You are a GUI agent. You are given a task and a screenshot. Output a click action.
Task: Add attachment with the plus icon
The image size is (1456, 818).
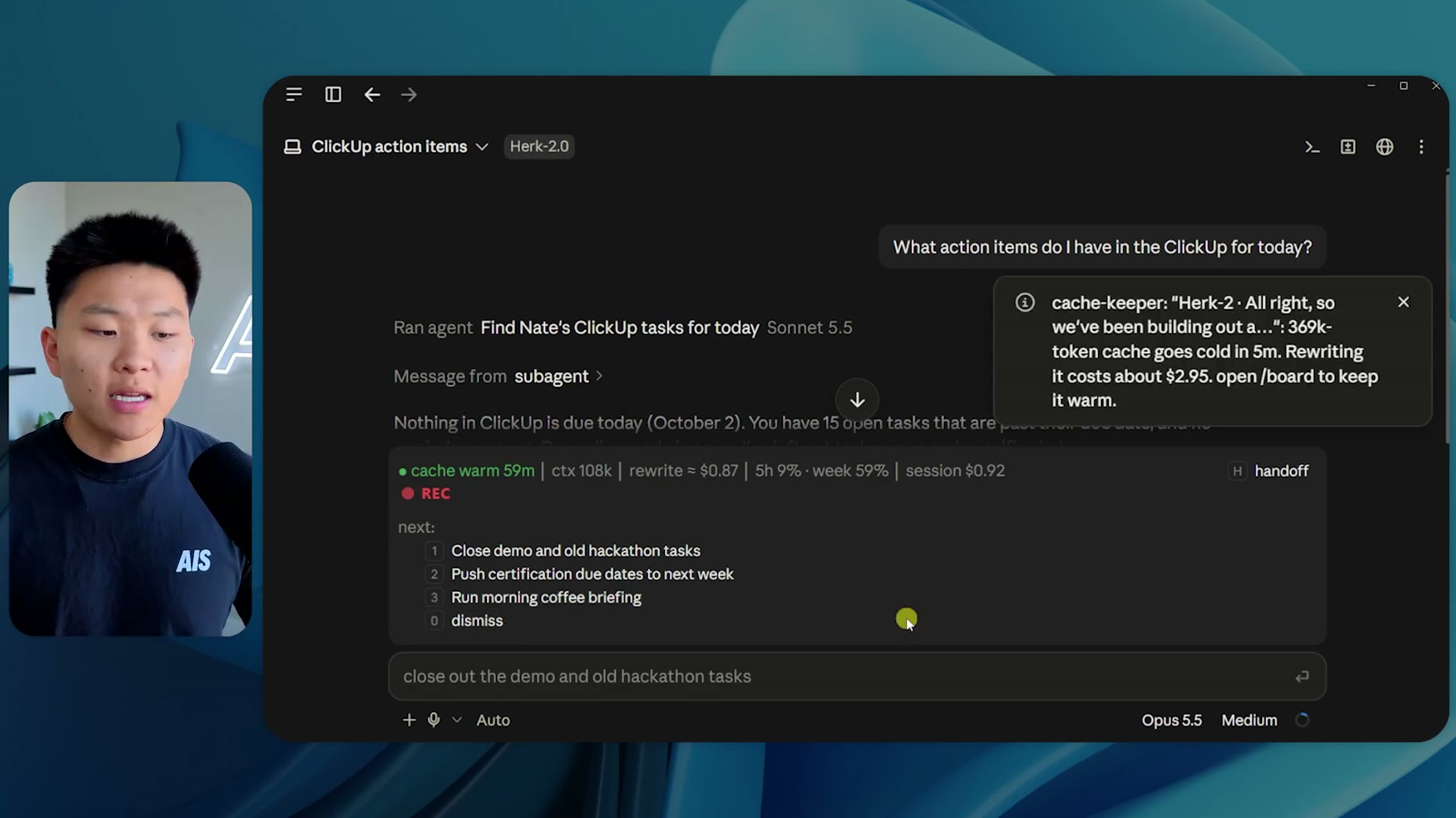click(x=408, y=720)
